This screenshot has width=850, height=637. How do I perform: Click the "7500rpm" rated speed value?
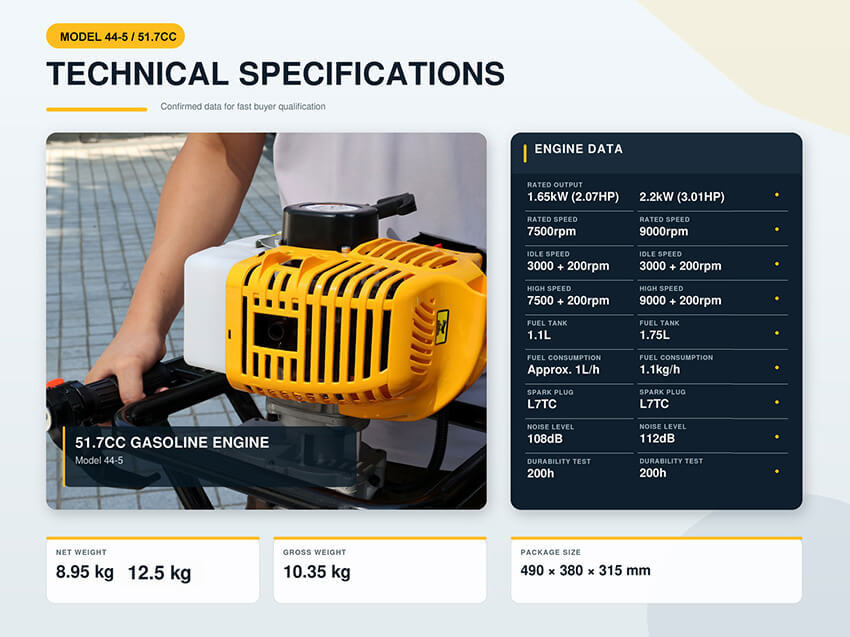(x=551, y=231)
